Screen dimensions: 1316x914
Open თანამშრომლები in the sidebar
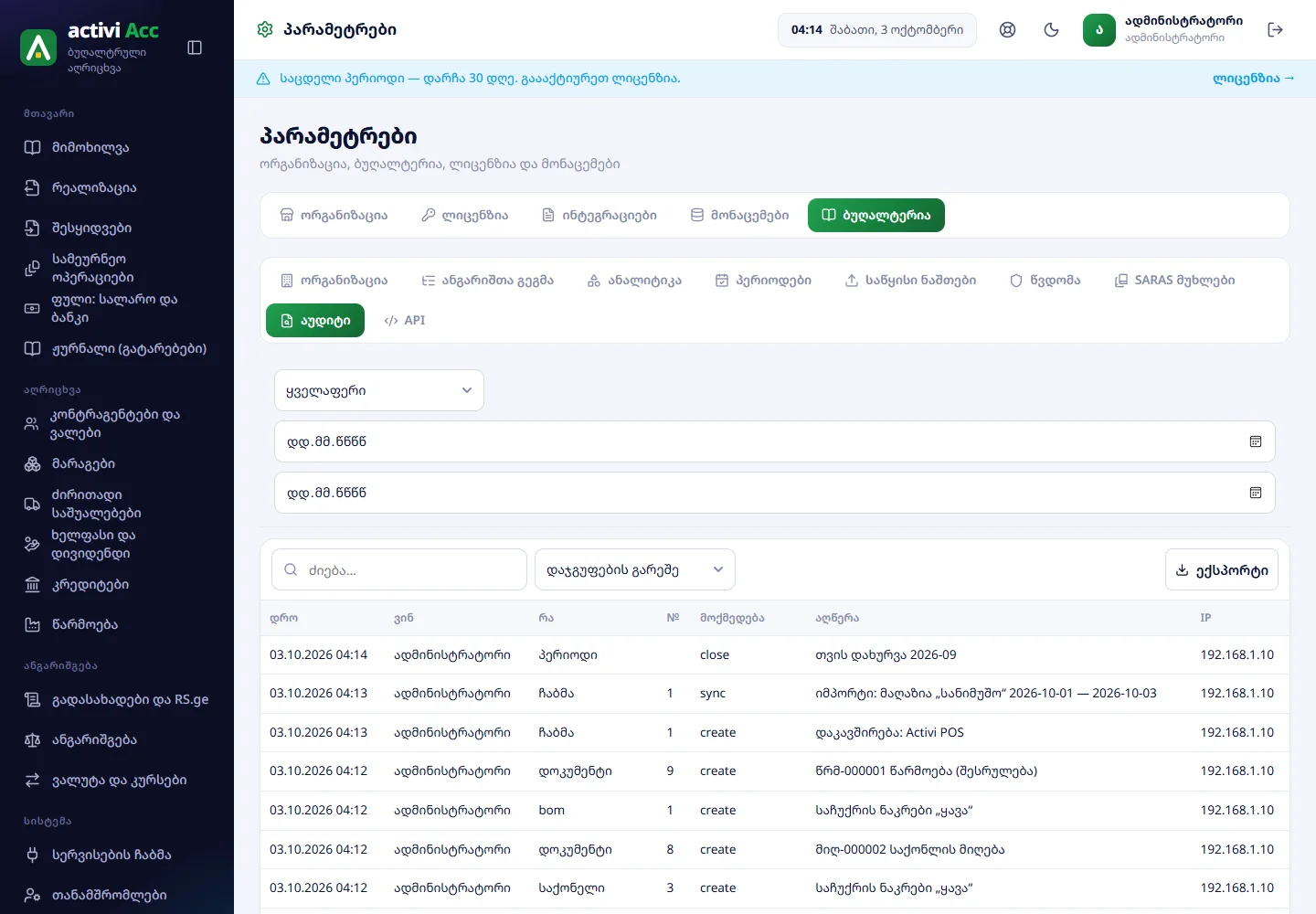(117, 895)
